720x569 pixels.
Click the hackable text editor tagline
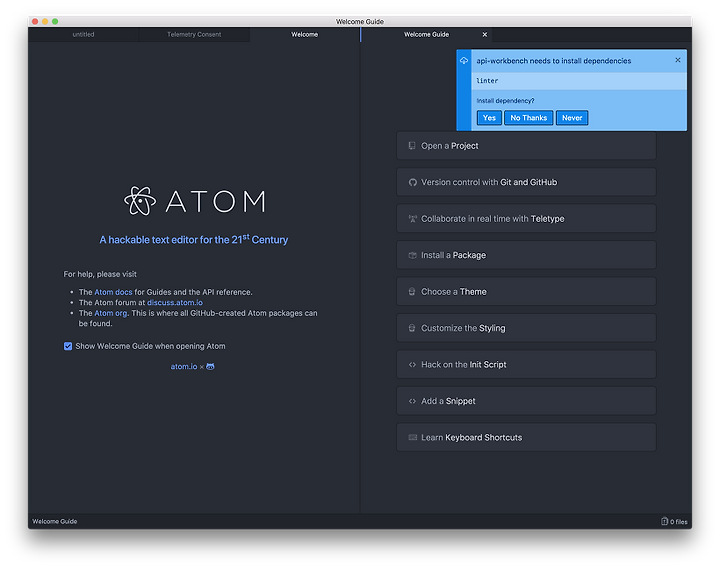pos(194,239)
